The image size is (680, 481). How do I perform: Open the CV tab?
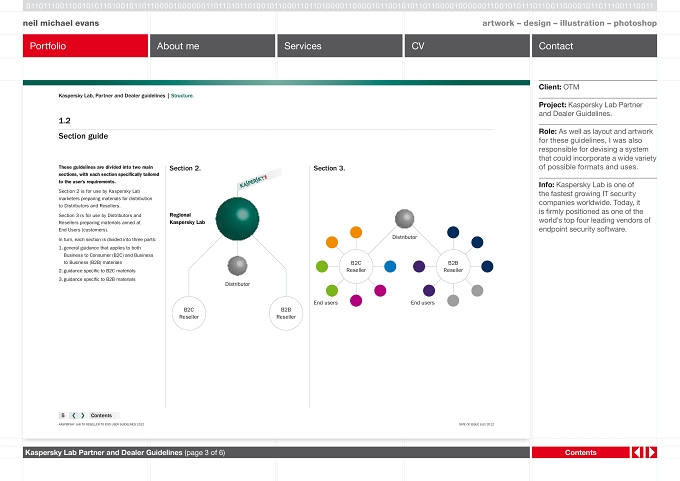tap(467, 46)
